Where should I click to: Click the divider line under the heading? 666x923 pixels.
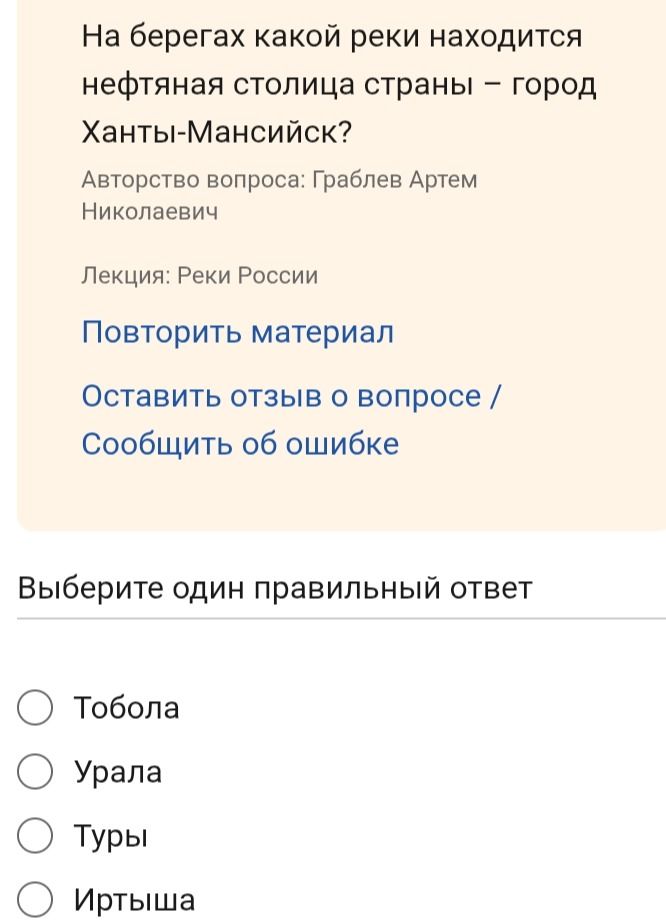pyautogui.click(x=342, y=619)
